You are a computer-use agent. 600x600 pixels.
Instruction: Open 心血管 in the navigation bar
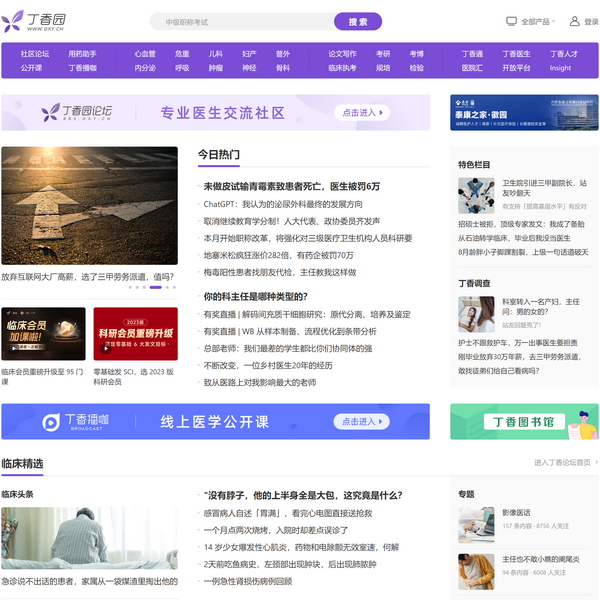tap(145, 54)
